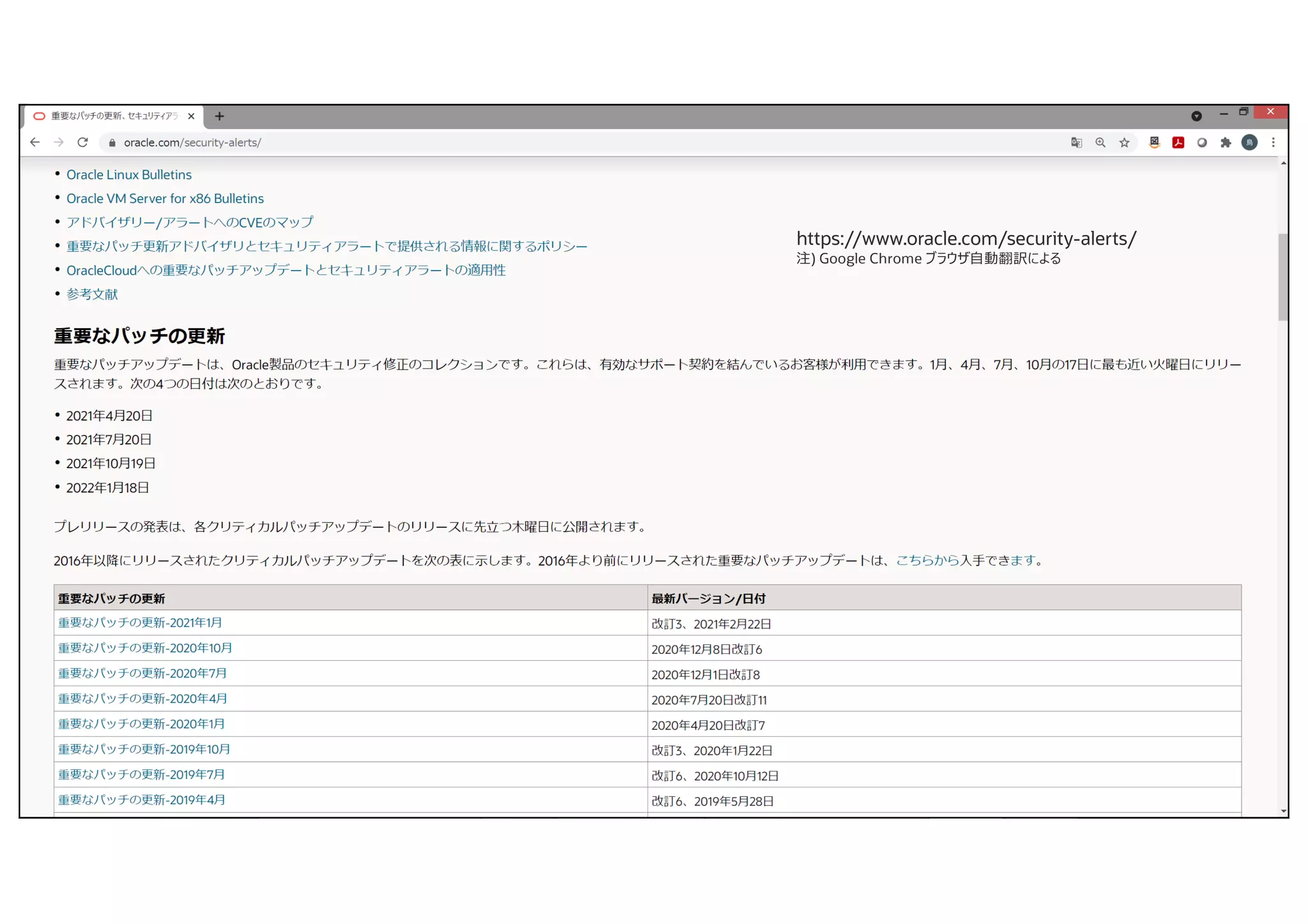Click the scrollbar down arrow

coord(1282,811)
